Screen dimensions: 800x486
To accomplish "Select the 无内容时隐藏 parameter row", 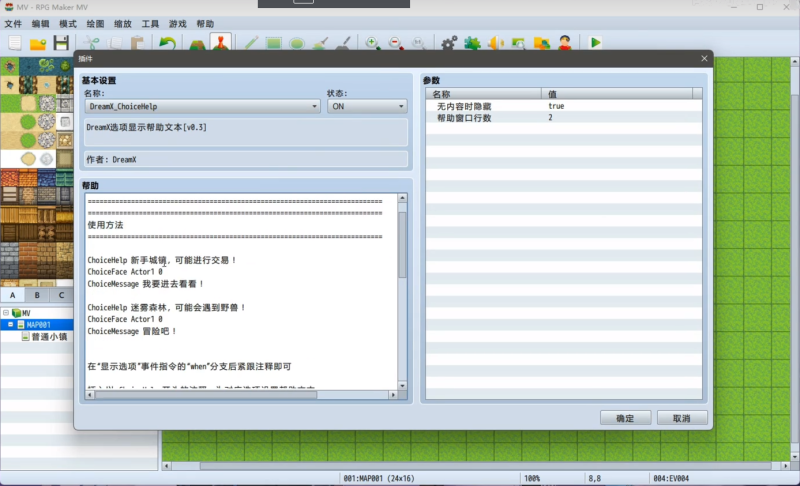I will click(x=564, y=106).
